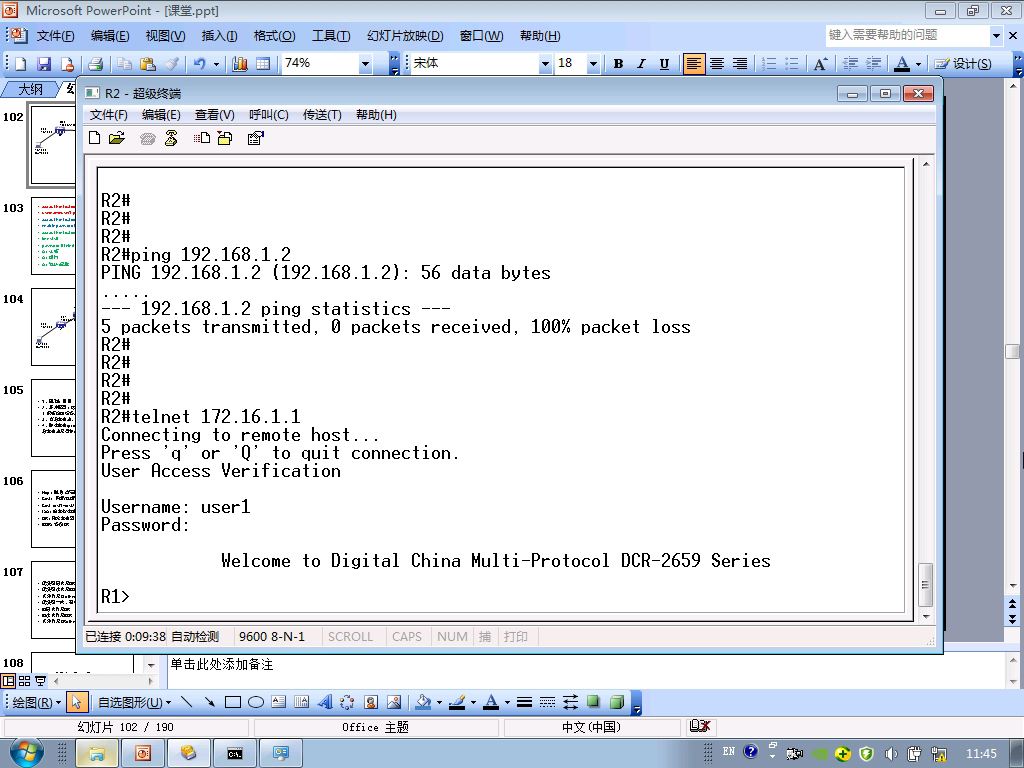Click the Receive file icon in HyperTerminal

point(225,138)
